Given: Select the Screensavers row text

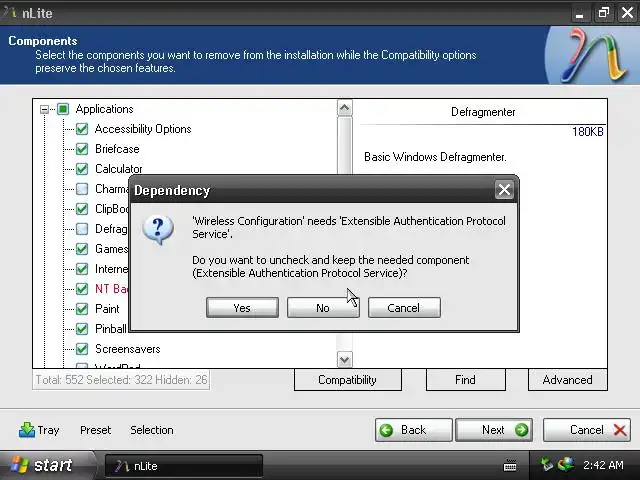Looking at the screenshot, I should point(128,349).
